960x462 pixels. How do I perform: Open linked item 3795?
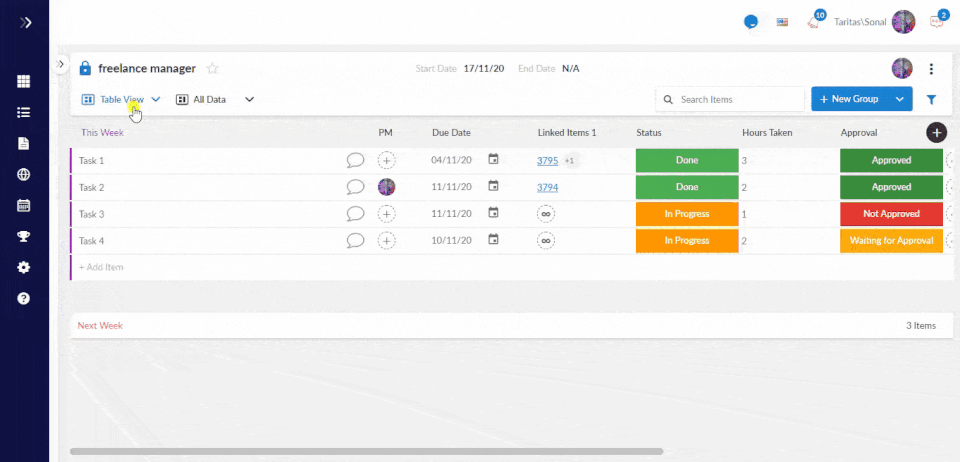point(547,160)
